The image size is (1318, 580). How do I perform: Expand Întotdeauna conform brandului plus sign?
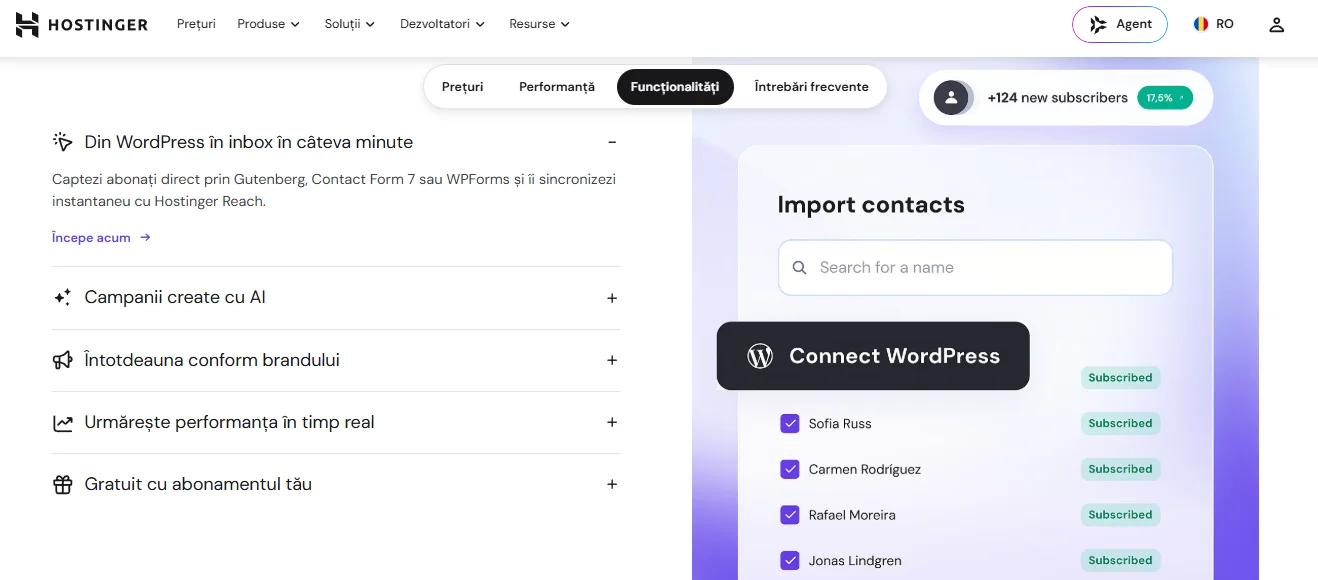pyautogui.click(x=612, y=360)
